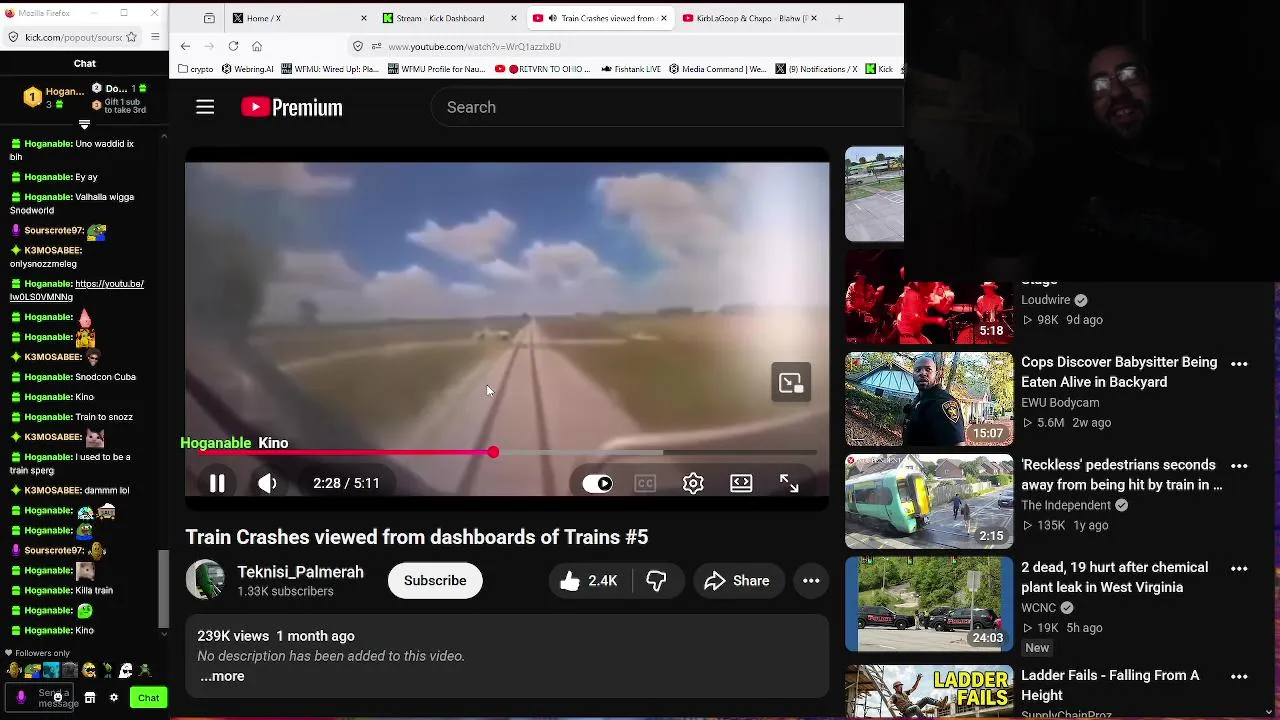Open Kick chat shop icon

click(x=89, y=698)
